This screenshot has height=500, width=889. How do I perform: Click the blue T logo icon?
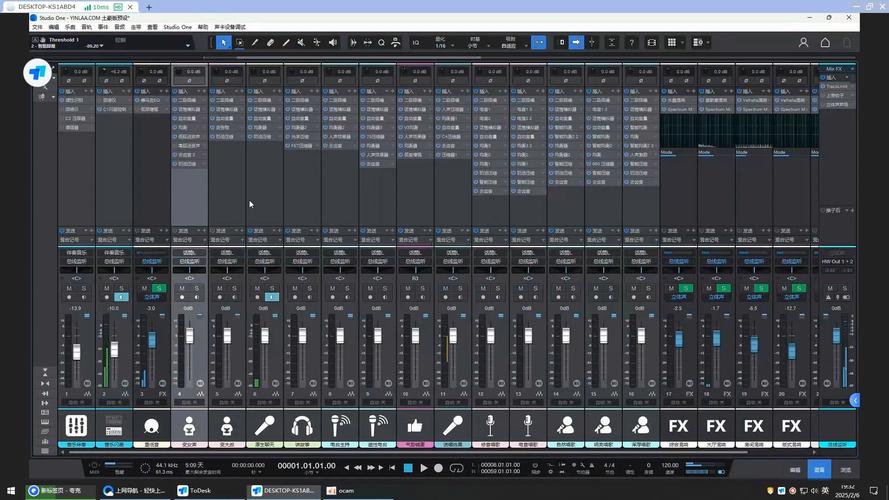point(38,72)
